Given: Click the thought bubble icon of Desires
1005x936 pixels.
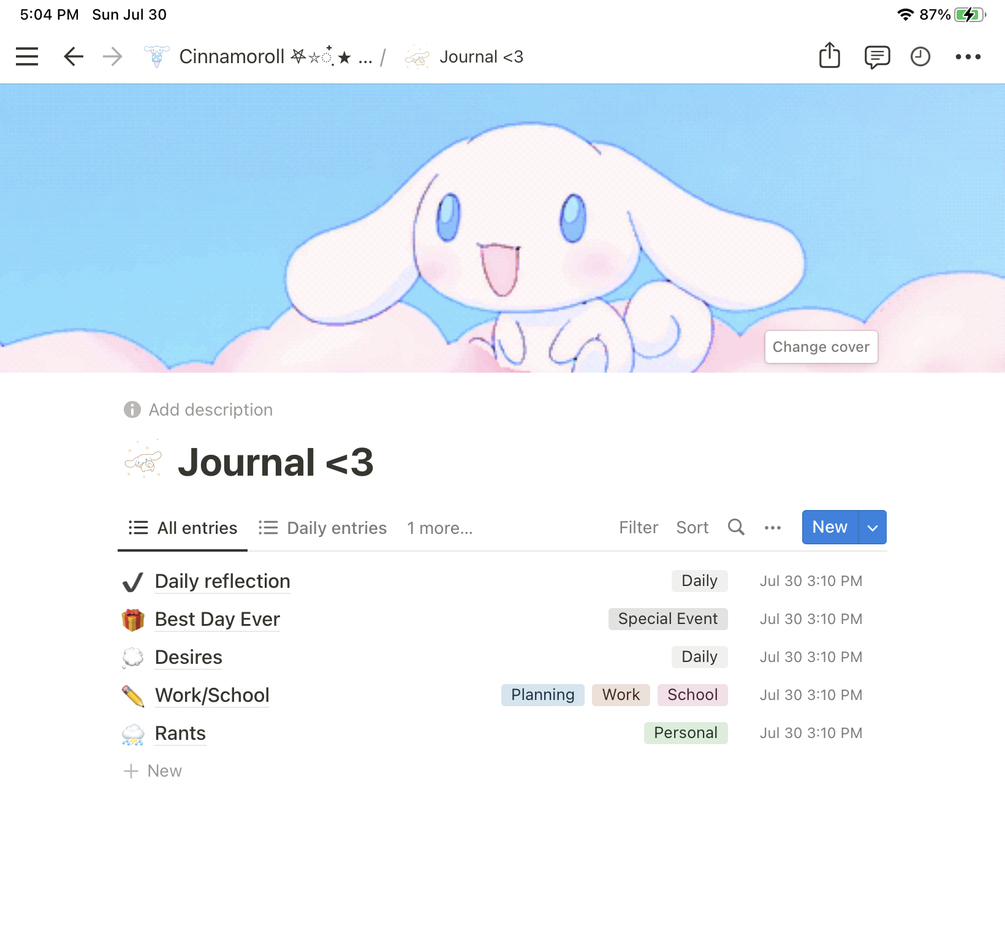Looking at the screenshot, I should click(133, 658).
